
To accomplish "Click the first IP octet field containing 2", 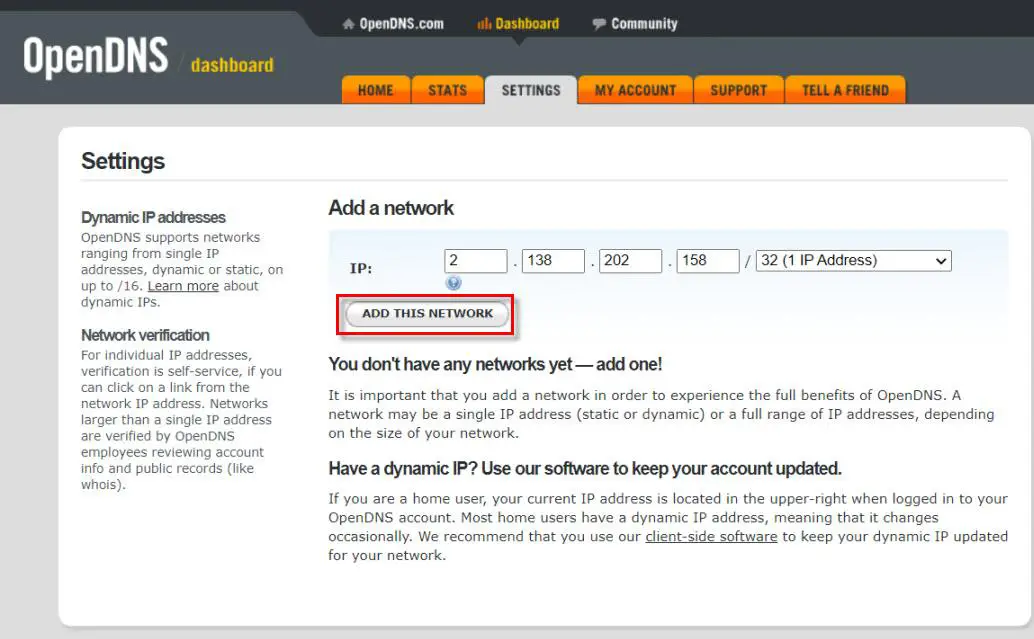I will click(475, 260).
